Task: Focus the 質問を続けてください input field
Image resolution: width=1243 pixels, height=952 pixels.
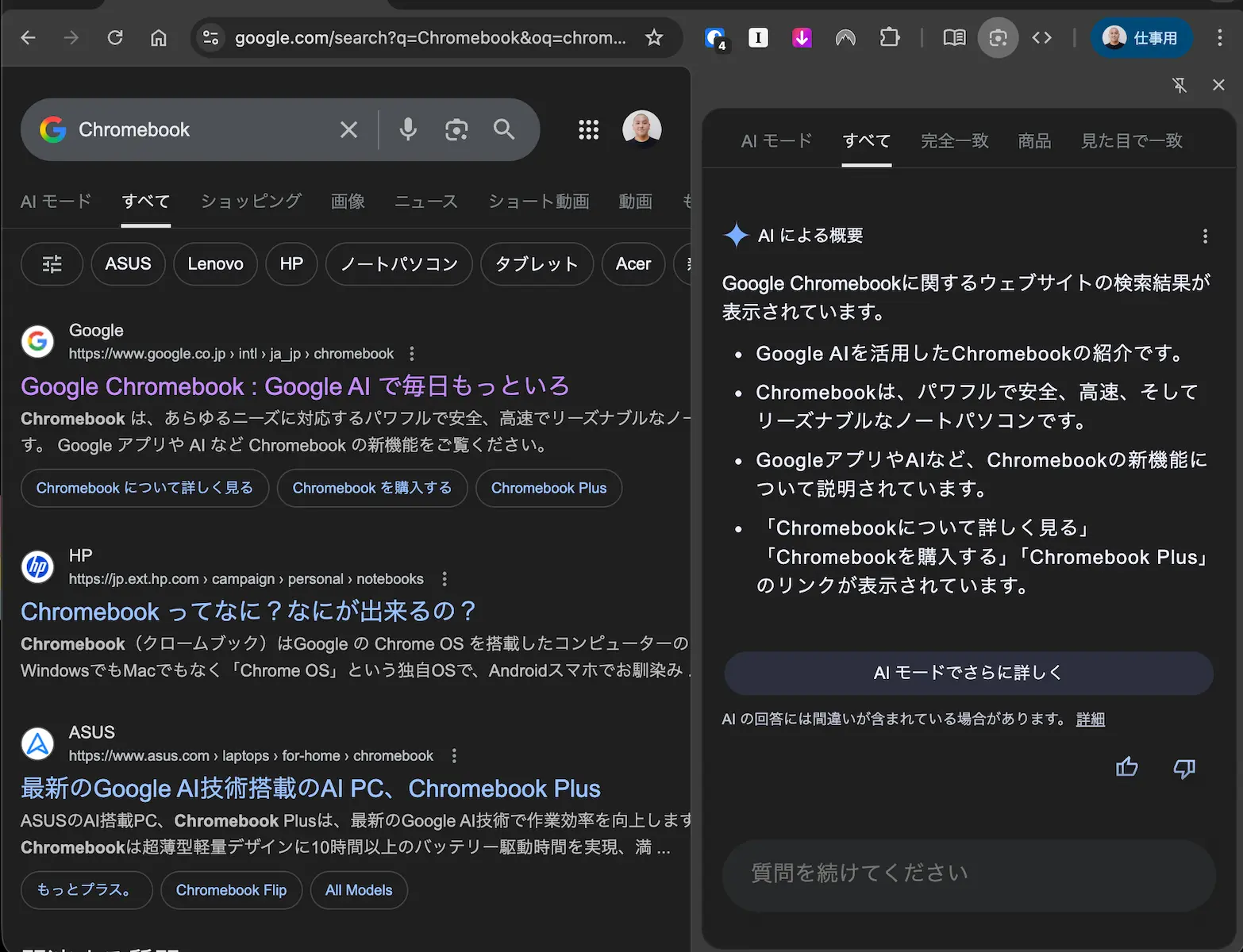Action: [x=968, y=873]
